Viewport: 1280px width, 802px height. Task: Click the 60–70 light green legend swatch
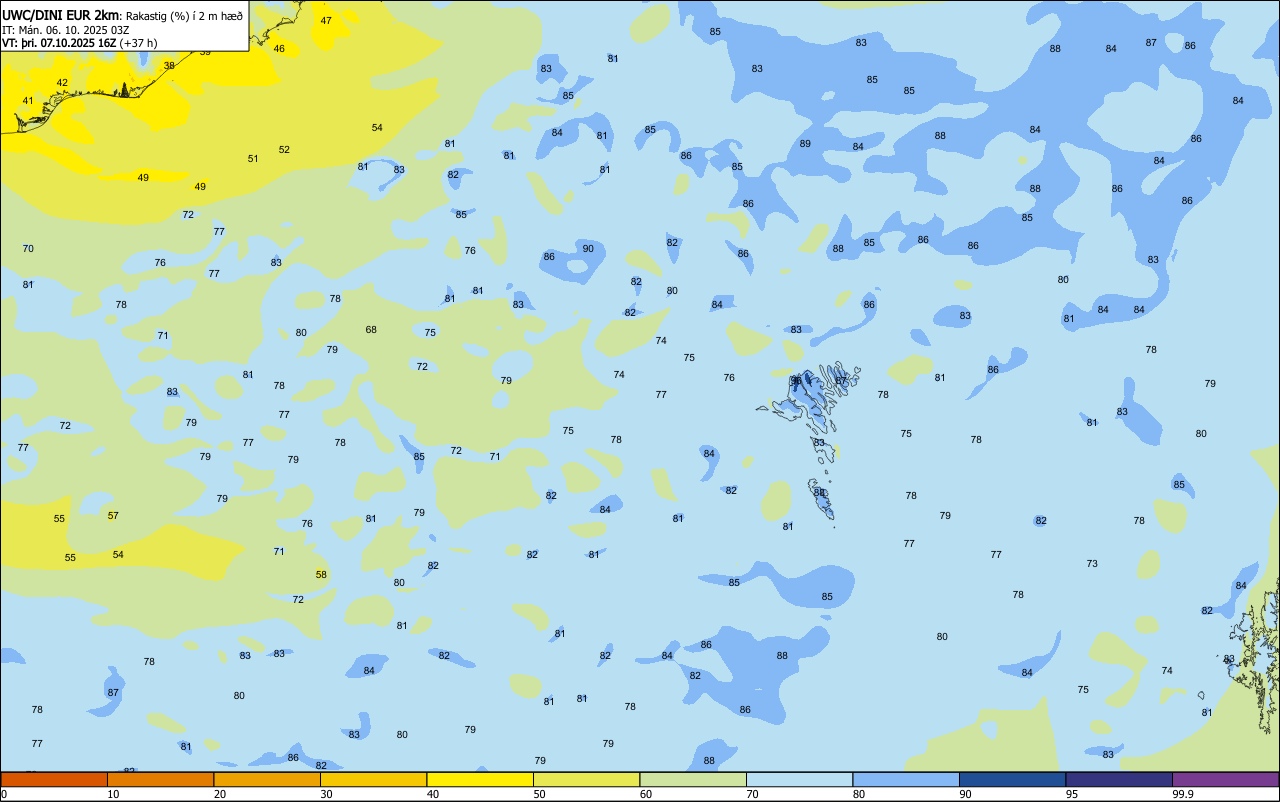point(693,779)
